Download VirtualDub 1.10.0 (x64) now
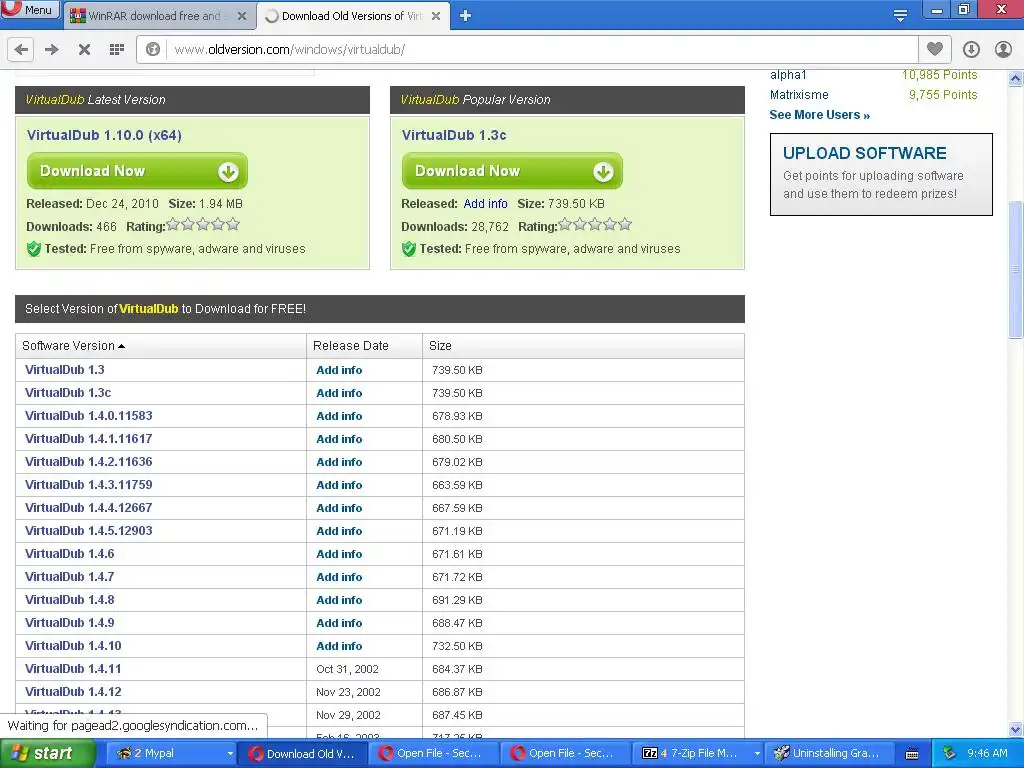This screenshot has height=768, width=1024. (x=137, y=171)
